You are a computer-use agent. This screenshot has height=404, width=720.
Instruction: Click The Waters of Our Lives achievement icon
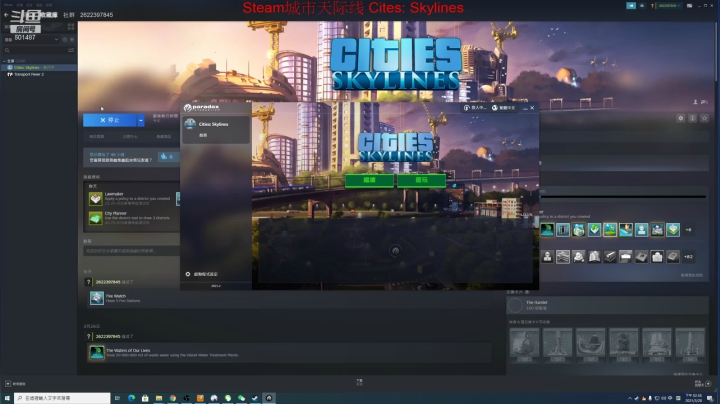click(96, 352)
